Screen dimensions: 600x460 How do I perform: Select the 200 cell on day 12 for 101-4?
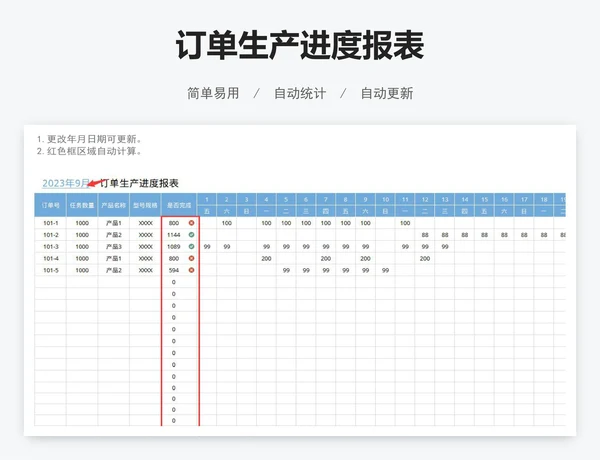[425, 259]
